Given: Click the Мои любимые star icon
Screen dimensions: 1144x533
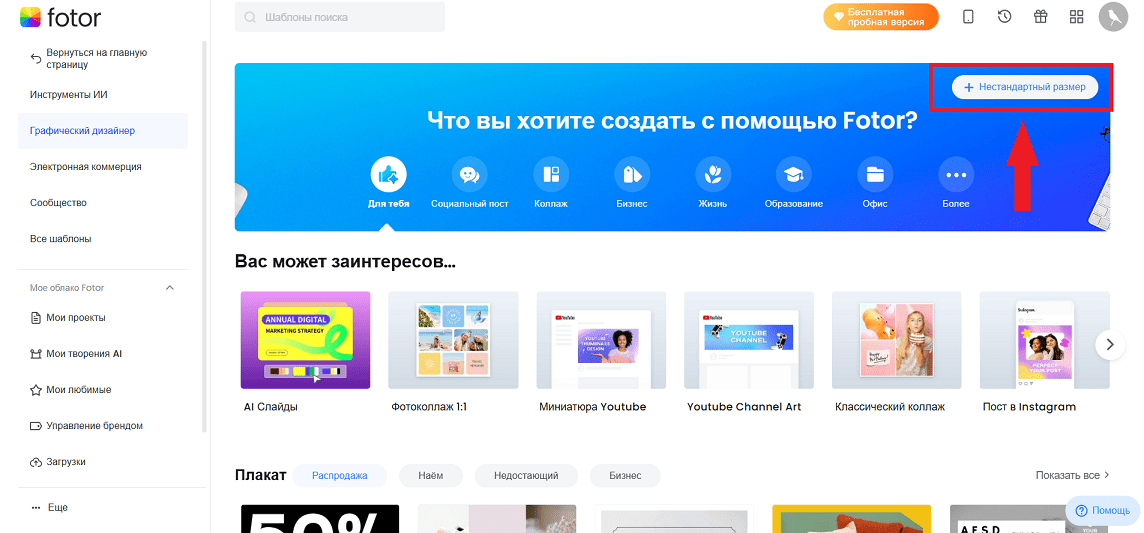Looking at the screenshot, I should pyautogui.click(x=36, y=390).
